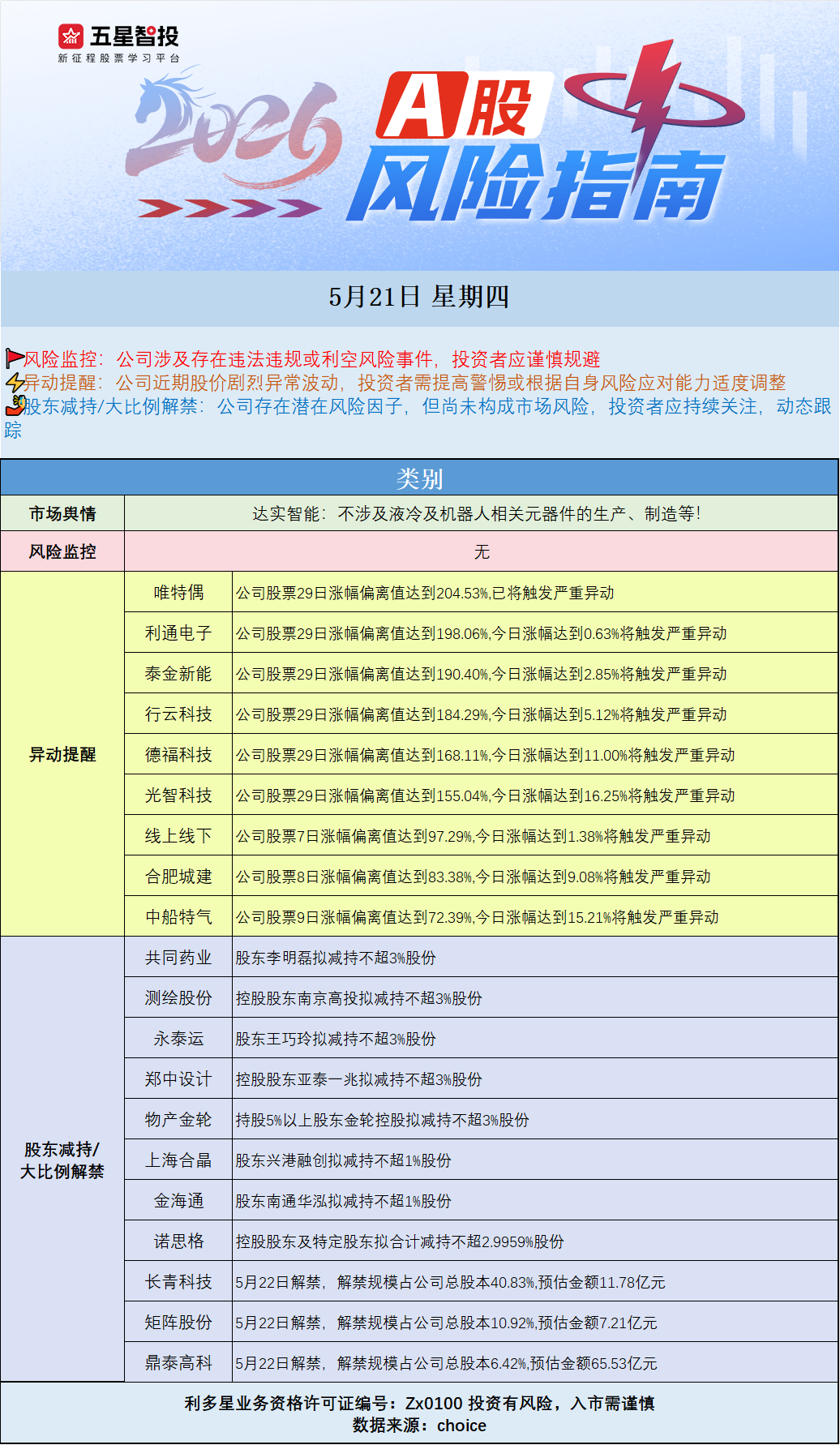The image size is (840, 1445).
Task: Click the 数据来源: choice footer text
Action: point(419,1426)
